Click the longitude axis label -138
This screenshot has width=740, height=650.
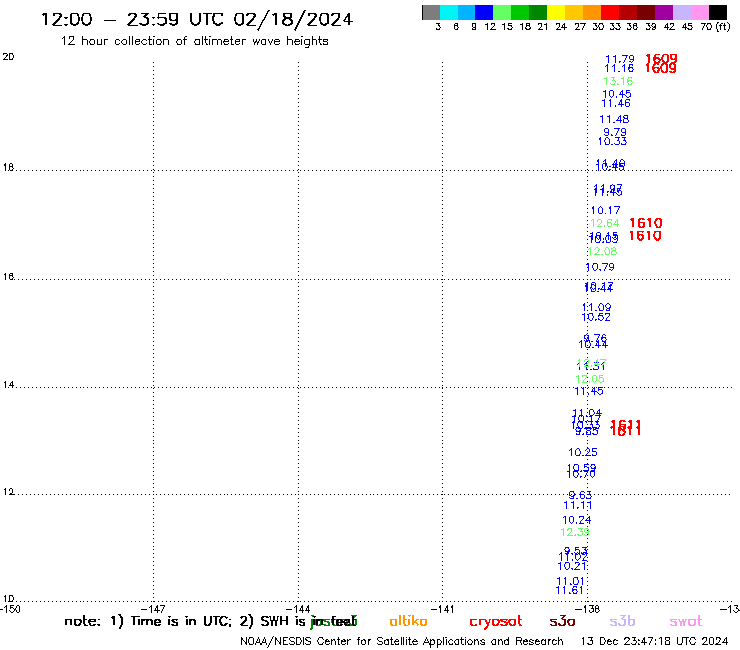point(587,609)
